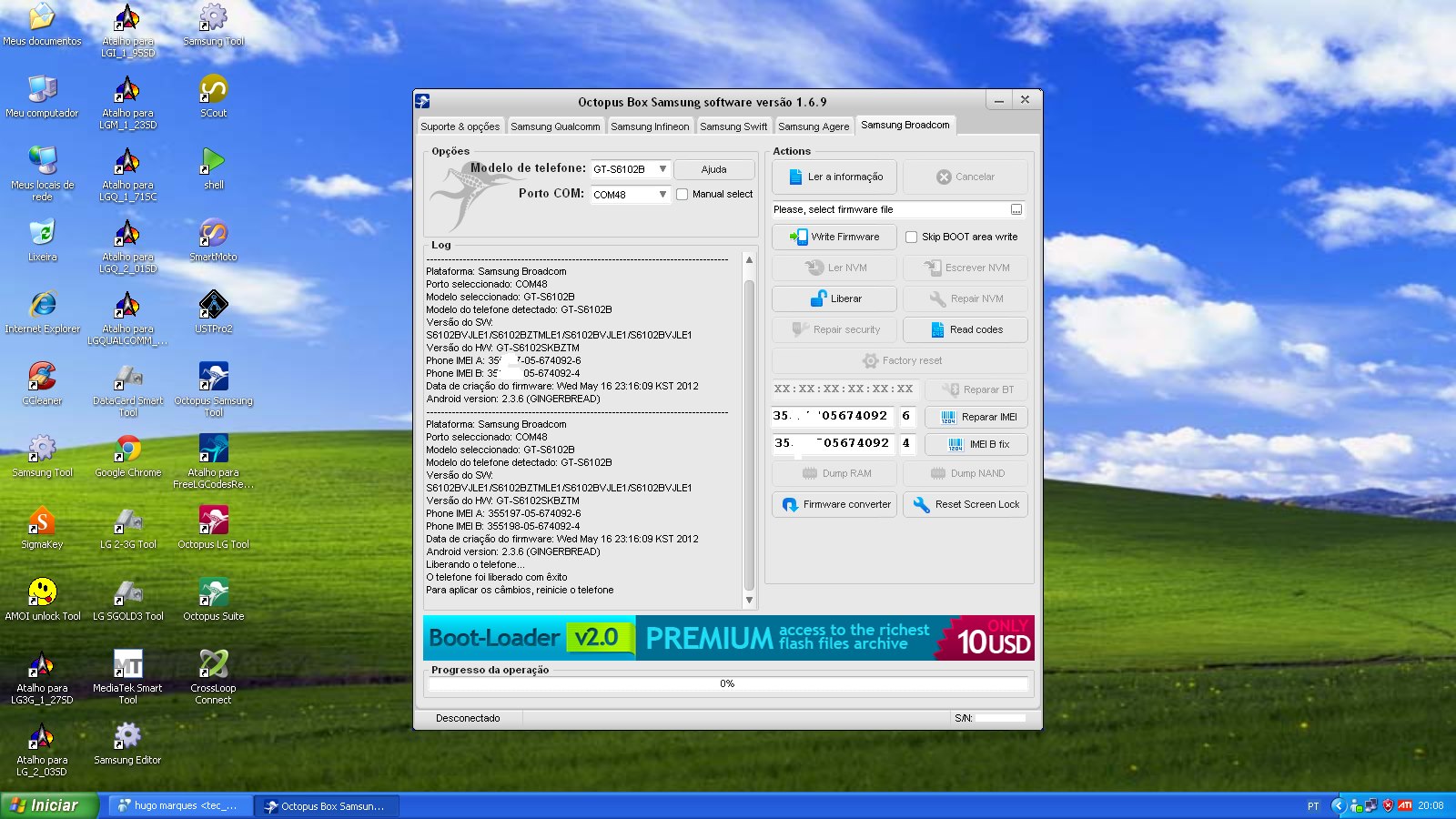Open the Meus documentos folder icon
Screen dimensions: 1456x819
[x=42, y=24]
